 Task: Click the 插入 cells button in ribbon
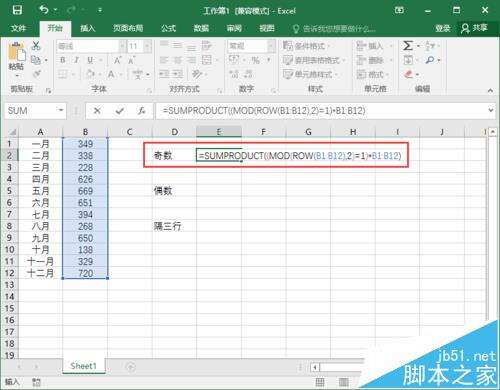tap(374, 46)
